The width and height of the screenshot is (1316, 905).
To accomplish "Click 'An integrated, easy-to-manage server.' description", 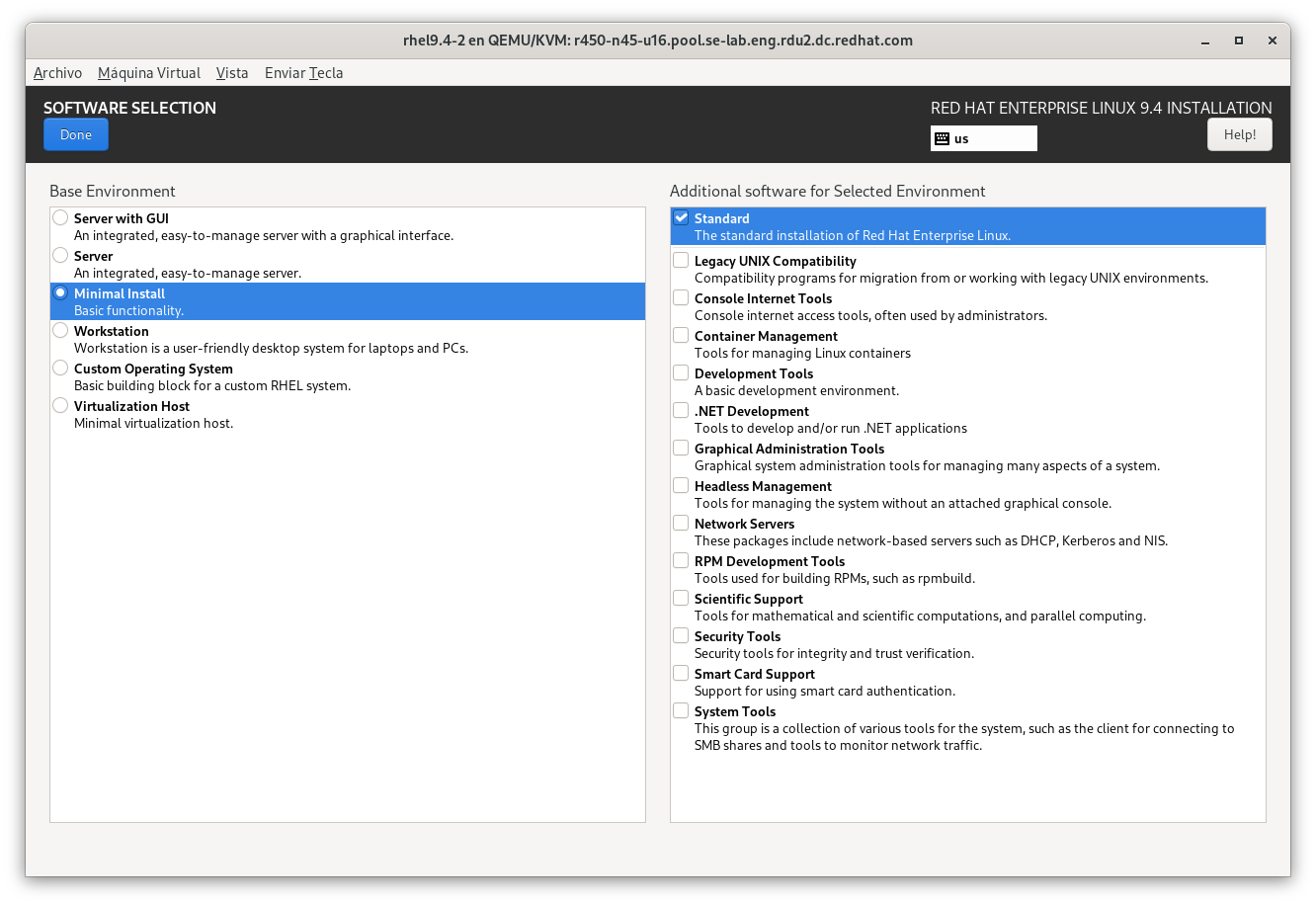I will 188,273.
